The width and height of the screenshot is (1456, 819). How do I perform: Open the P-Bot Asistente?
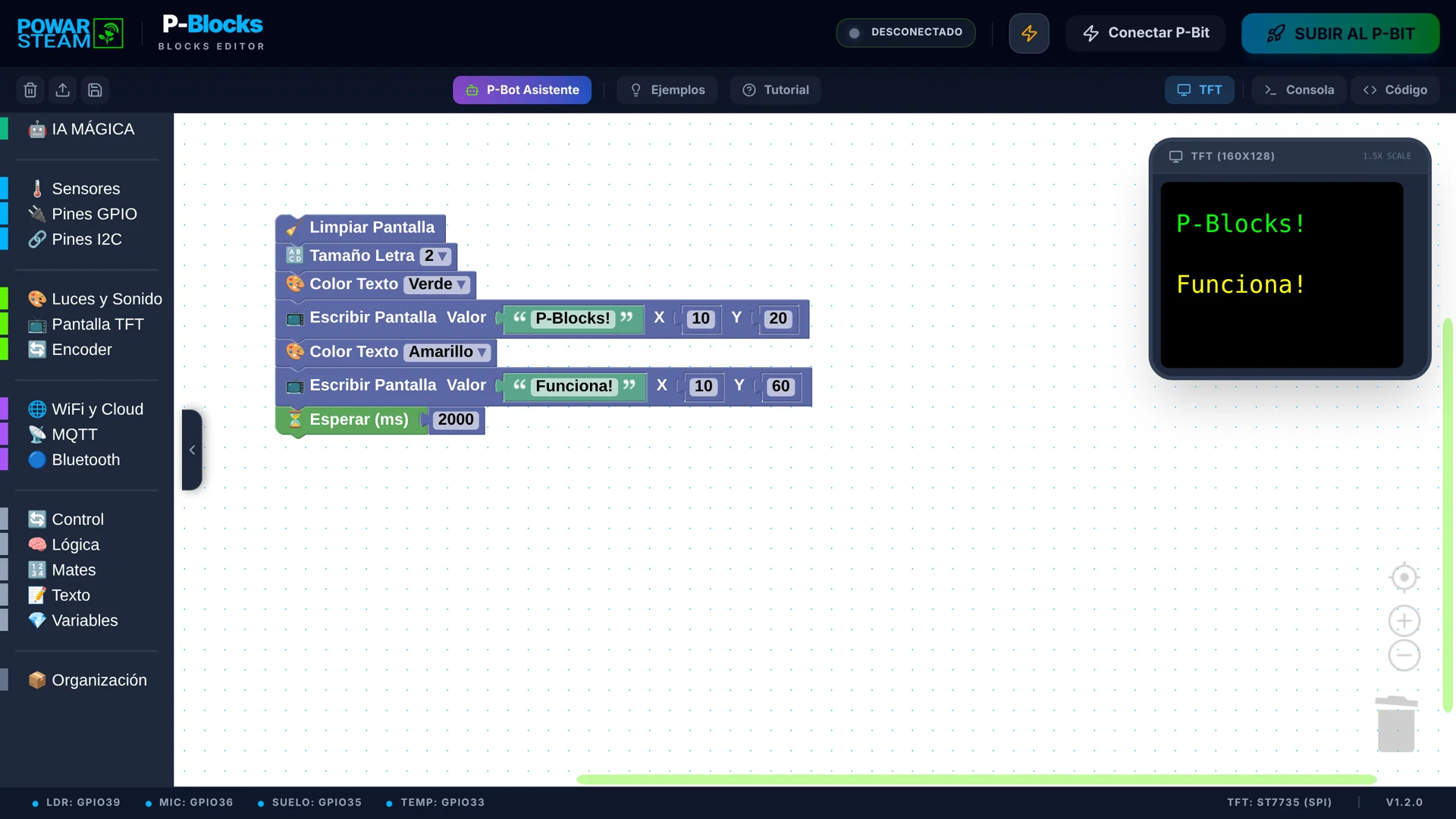[522, 90]
